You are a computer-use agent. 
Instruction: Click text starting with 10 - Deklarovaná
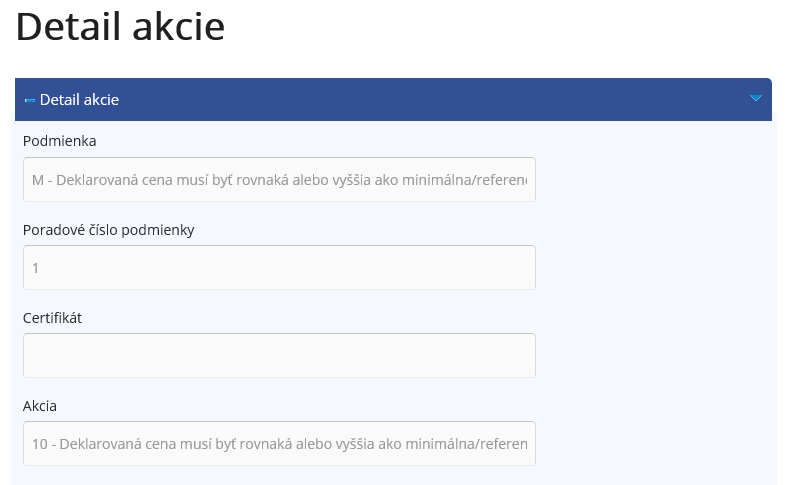tap(279, 444)
